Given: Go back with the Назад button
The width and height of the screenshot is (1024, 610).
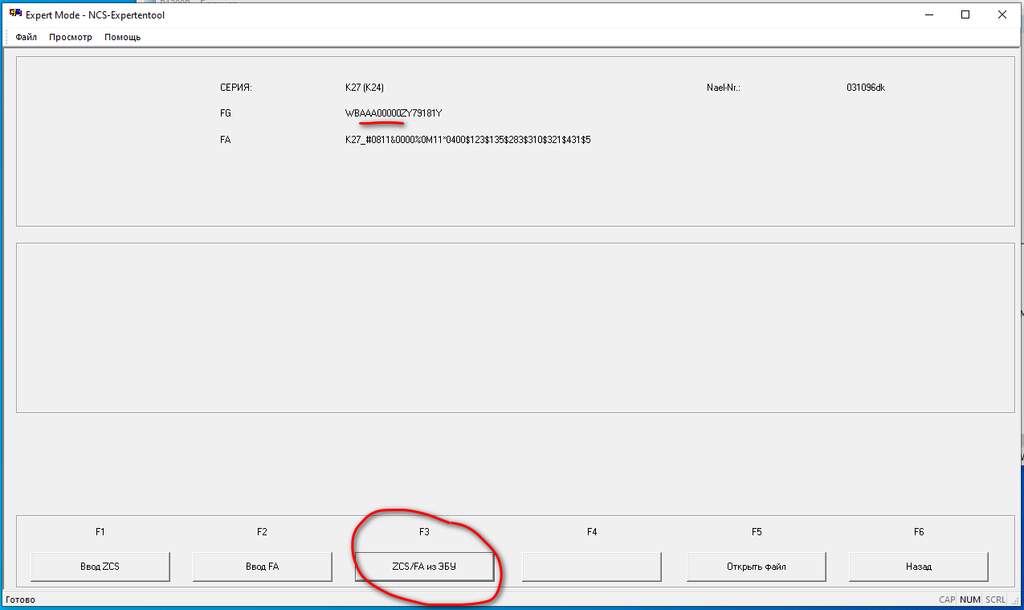Looking at the screenshot, I should click(918, 566).
